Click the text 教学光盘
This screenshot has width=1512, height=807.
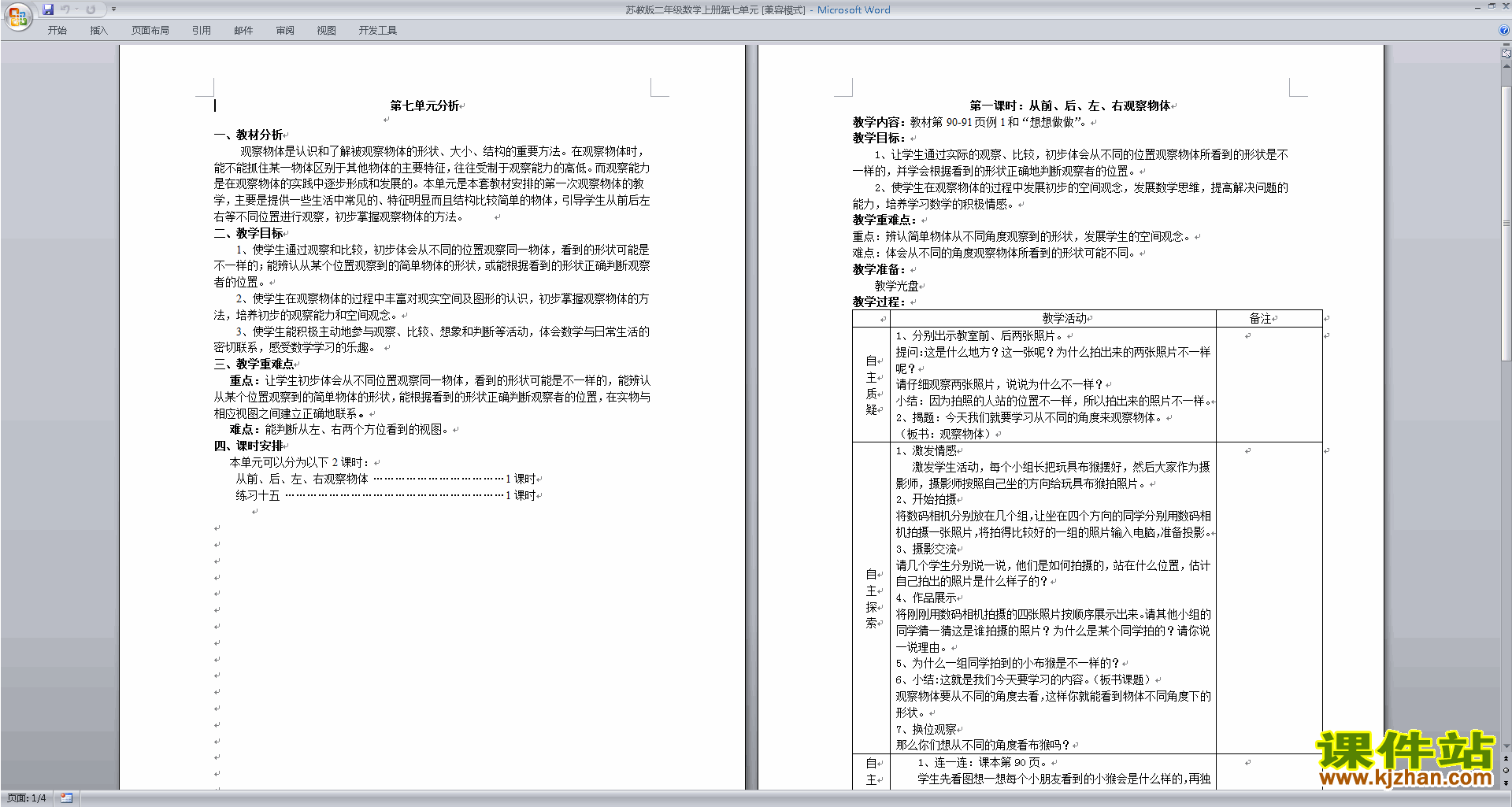point(896,286)
